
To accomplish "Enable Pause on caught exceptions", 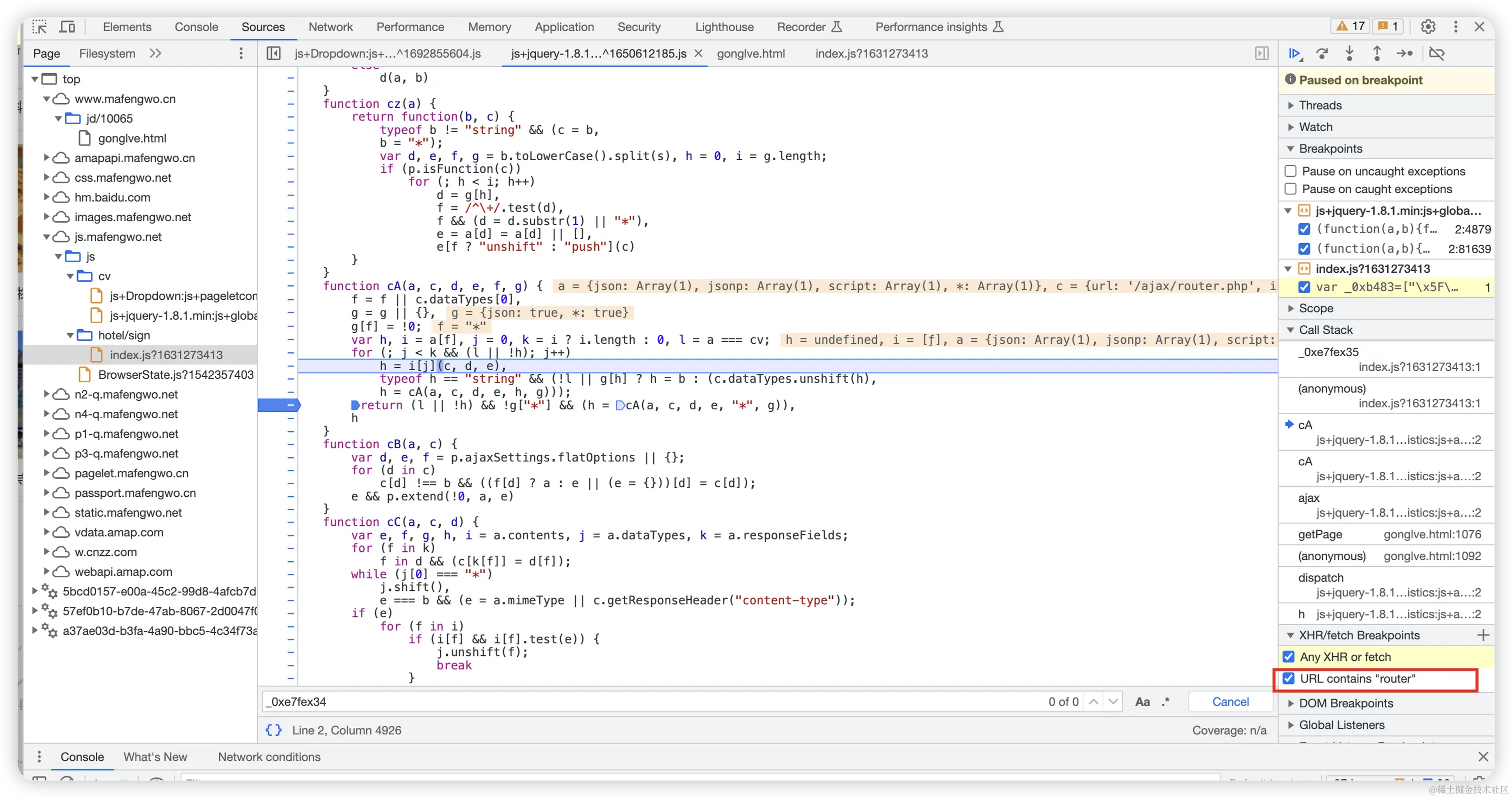I will (x=1290, y=189).
